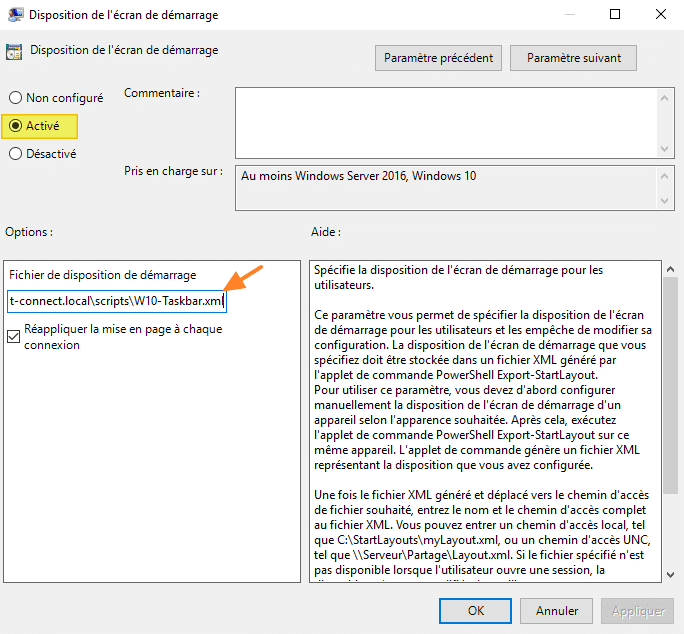Cancel with the Annuler button

(x=557, y=610)
